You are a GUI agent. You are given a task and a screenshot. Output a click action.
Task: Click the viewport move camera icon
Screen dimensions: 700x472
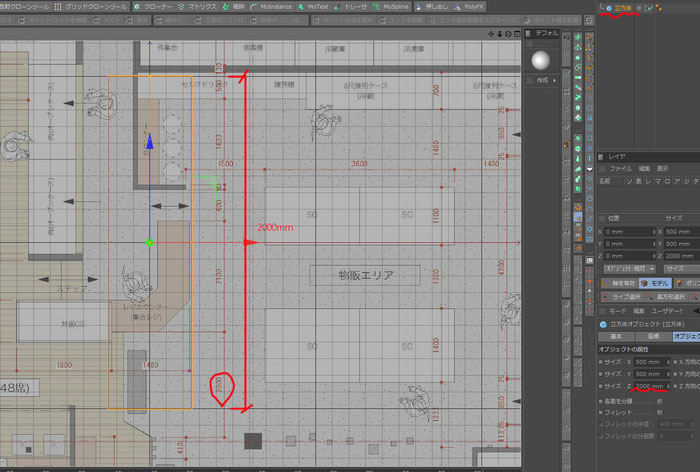tap(491, 34)
